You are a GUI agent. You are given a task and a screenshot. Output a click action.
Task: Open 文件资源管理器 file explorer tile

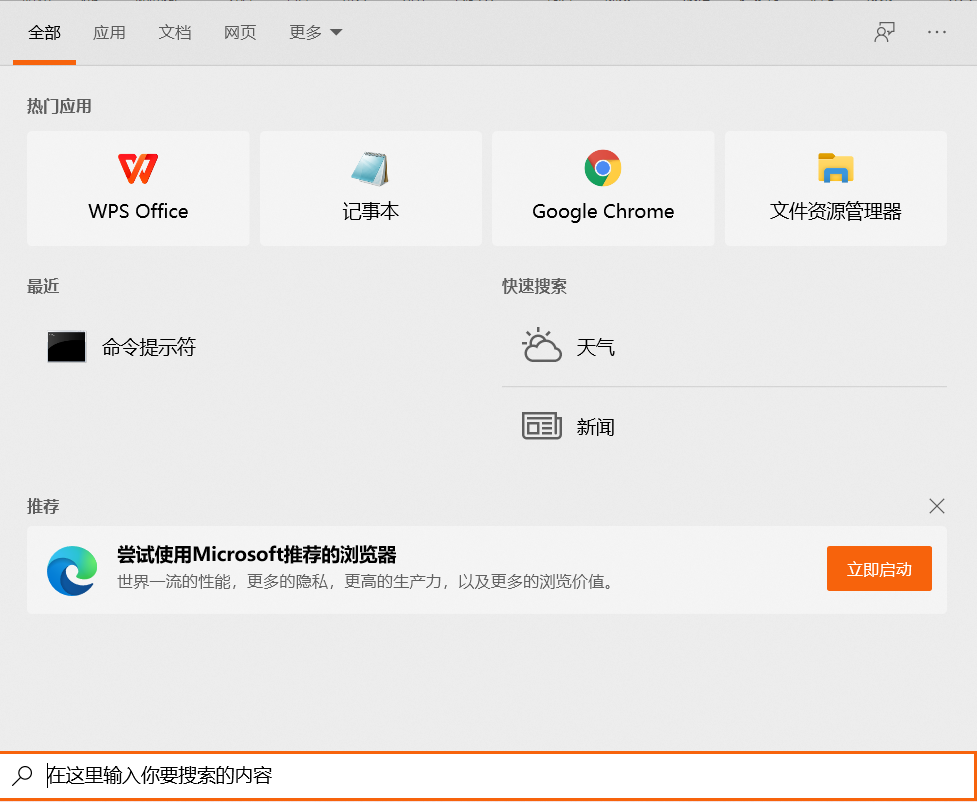(x=836, y=188)
